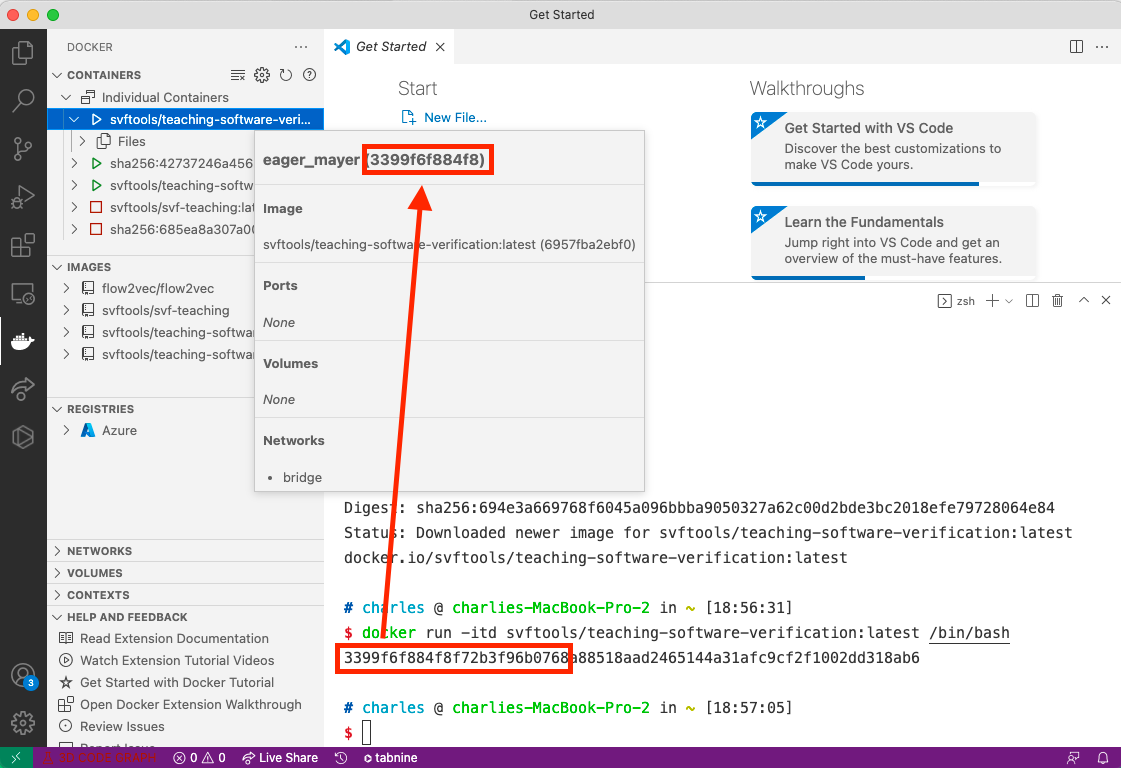
Task: Open the Explorer view in activity bar
Action: [23, 53]
